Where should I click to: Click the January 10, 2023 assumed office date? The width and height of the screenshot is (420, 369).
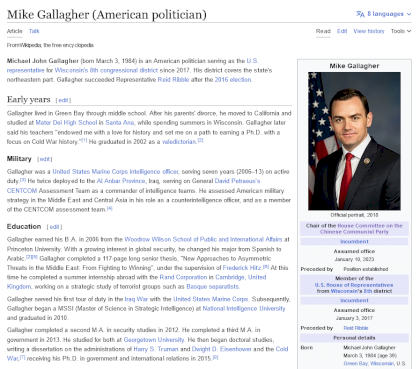coord(354,259)
